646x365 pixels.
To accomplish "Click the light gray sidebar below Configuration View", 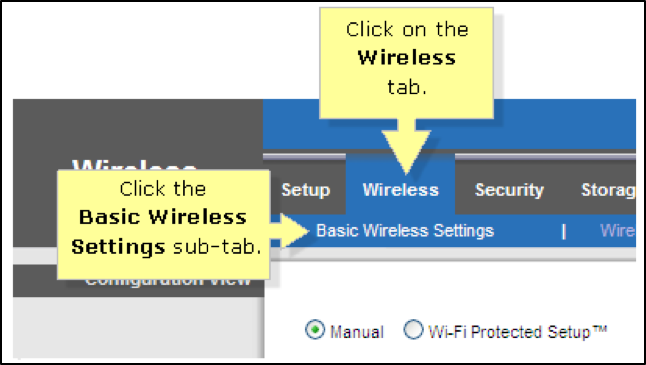I will [x=138, y=327].
